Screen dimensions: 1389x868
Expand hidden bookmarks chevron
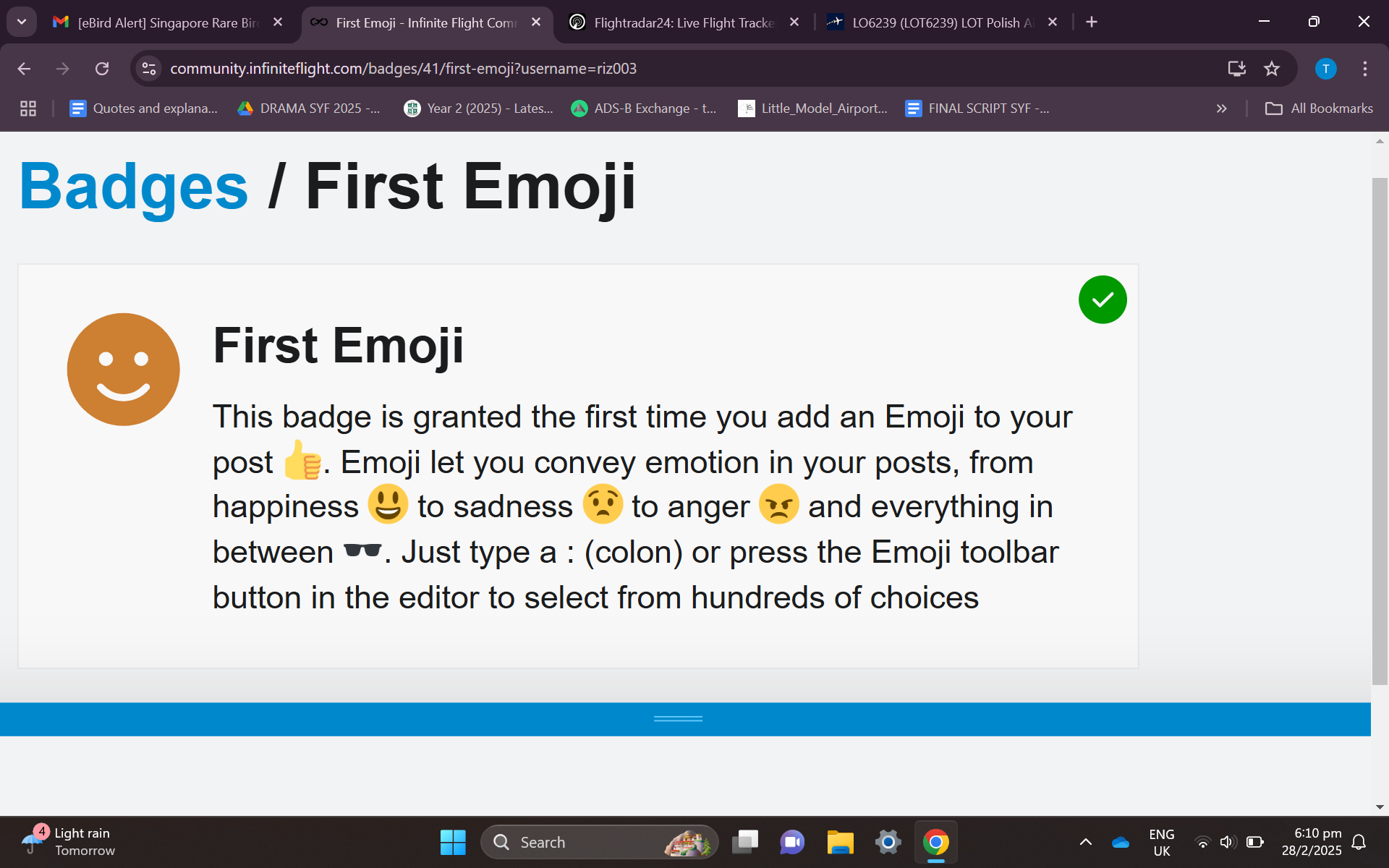tap(1221, 109)
